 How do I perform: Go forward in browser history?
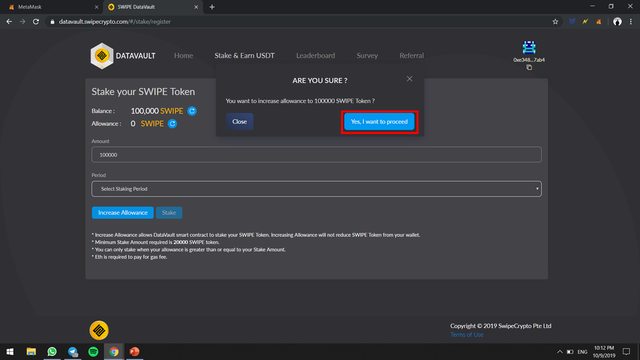[22, 22]
